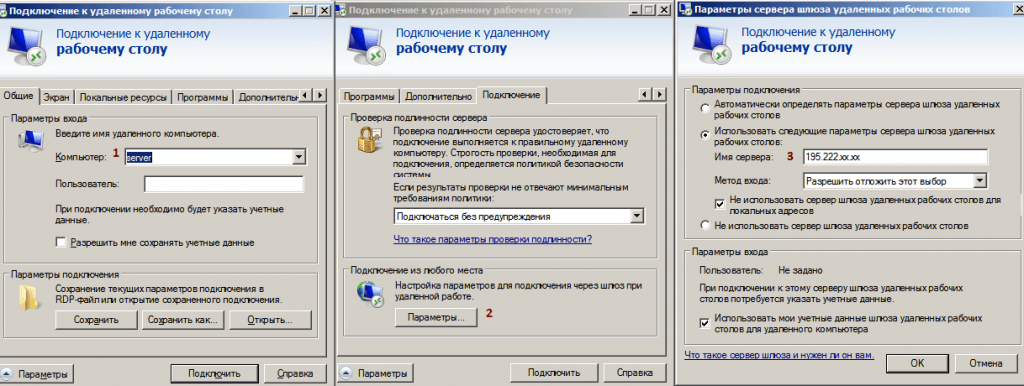Switch to the Локальные ресурсы tab
The width and height of the screenshot is (1024, 386).
point(123,97)
